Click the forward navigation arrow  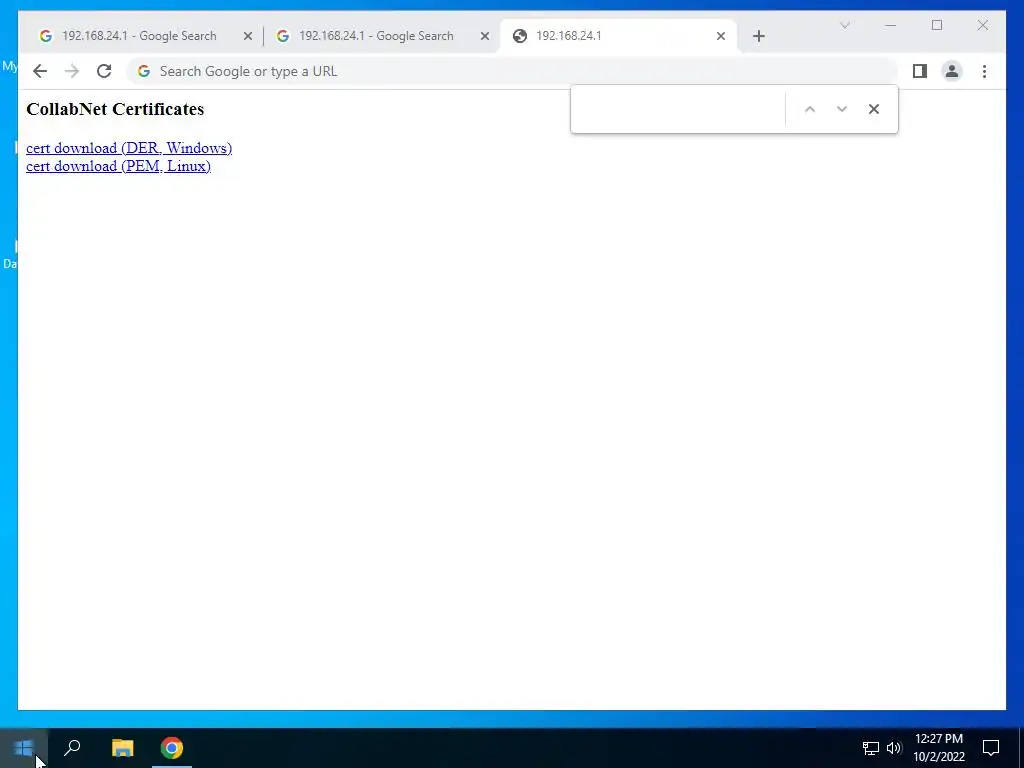[72, 71]
